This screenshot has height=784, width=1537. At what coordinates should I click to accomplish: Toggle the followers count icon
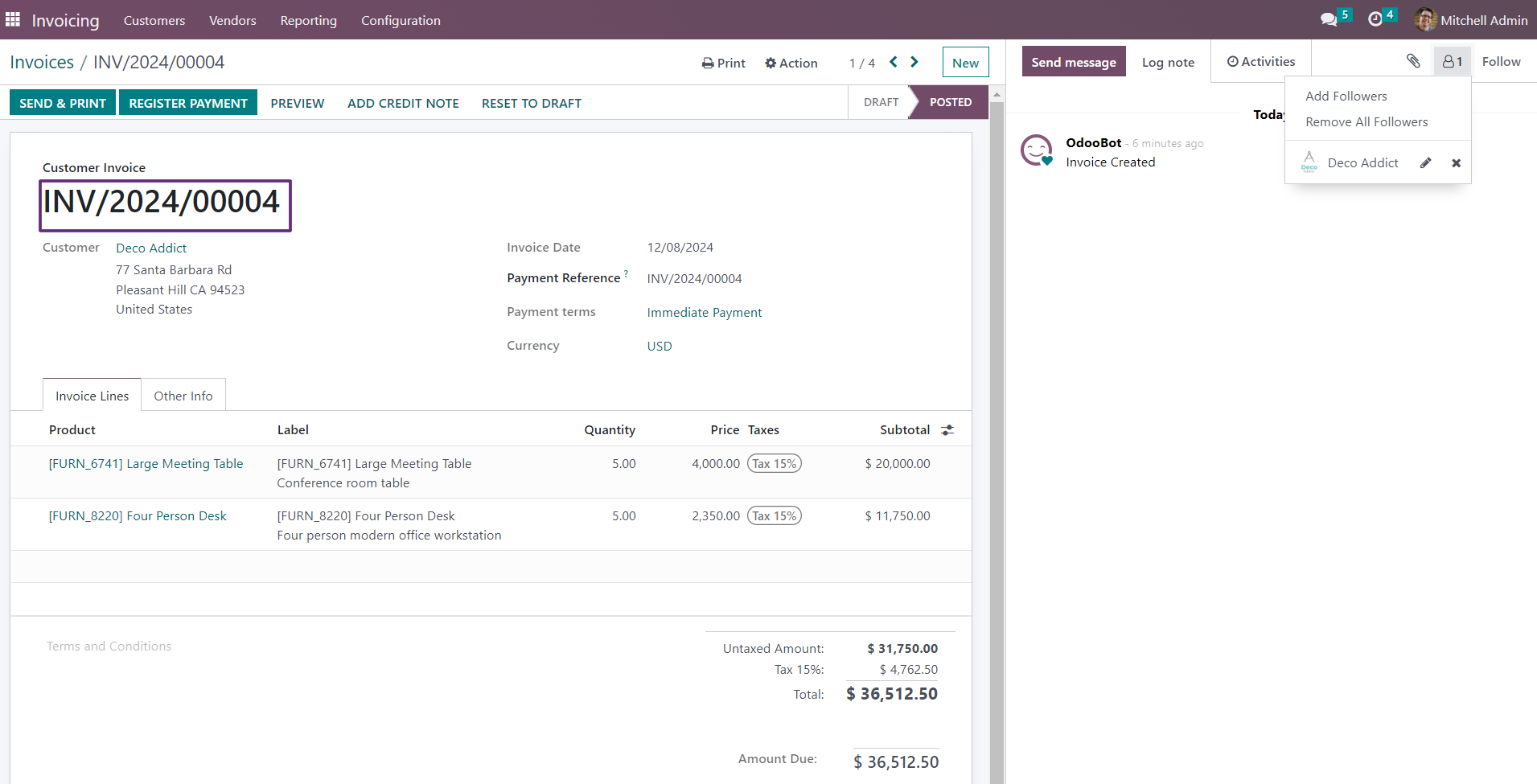click(1453, 61)
